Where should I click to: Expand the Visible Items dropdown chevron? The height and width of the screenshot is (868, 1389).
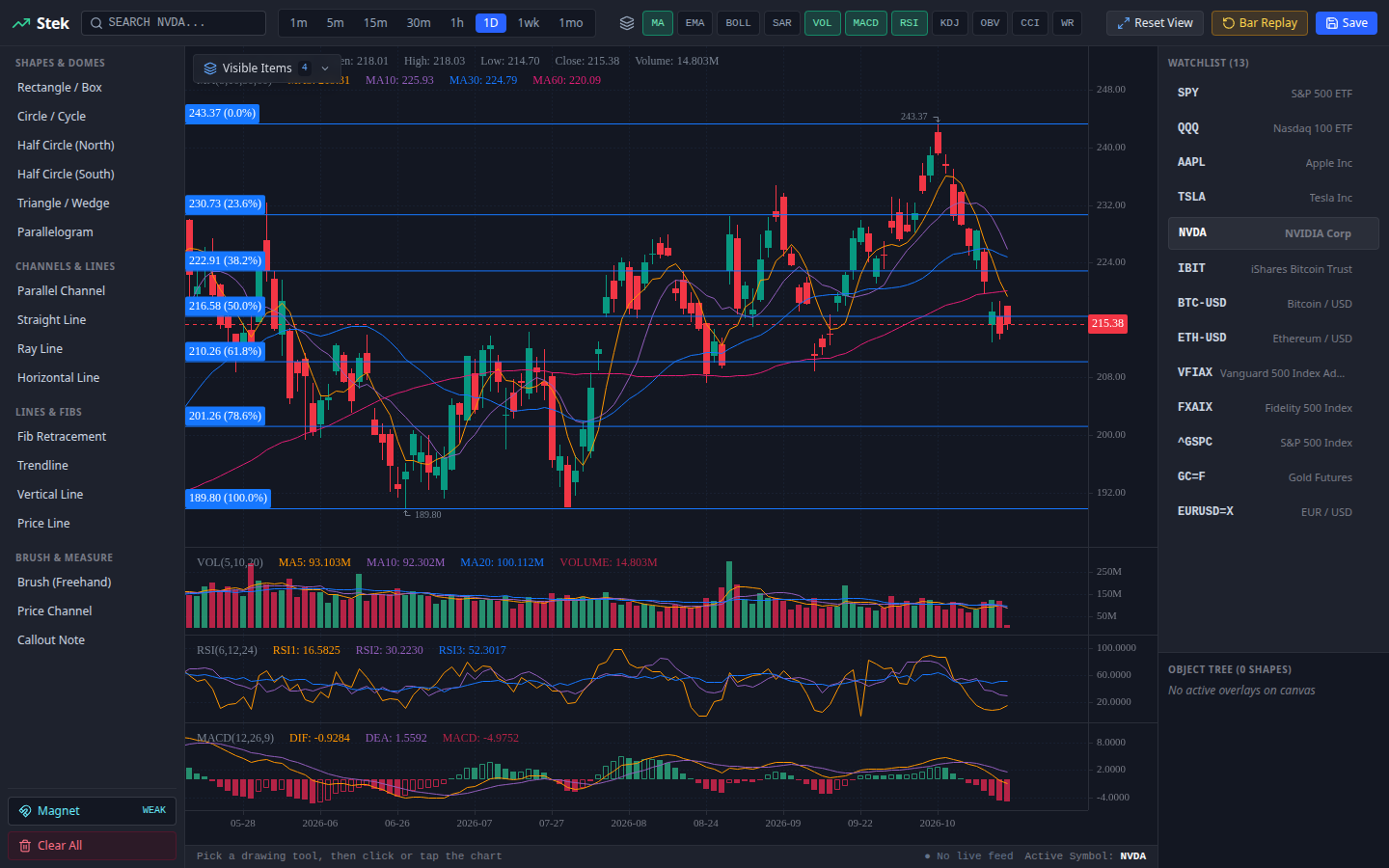tap(325, 68)
